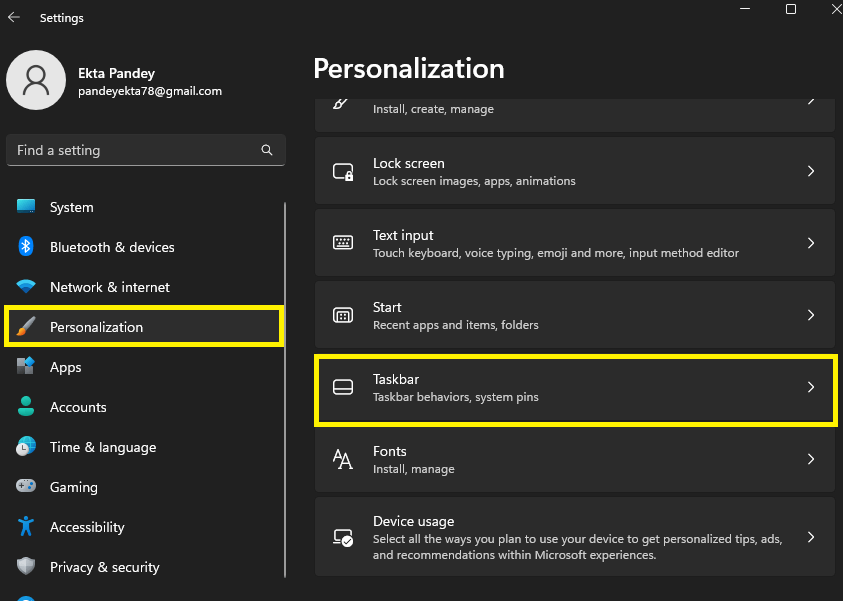Go to Accounts settings category

(78, 407)
